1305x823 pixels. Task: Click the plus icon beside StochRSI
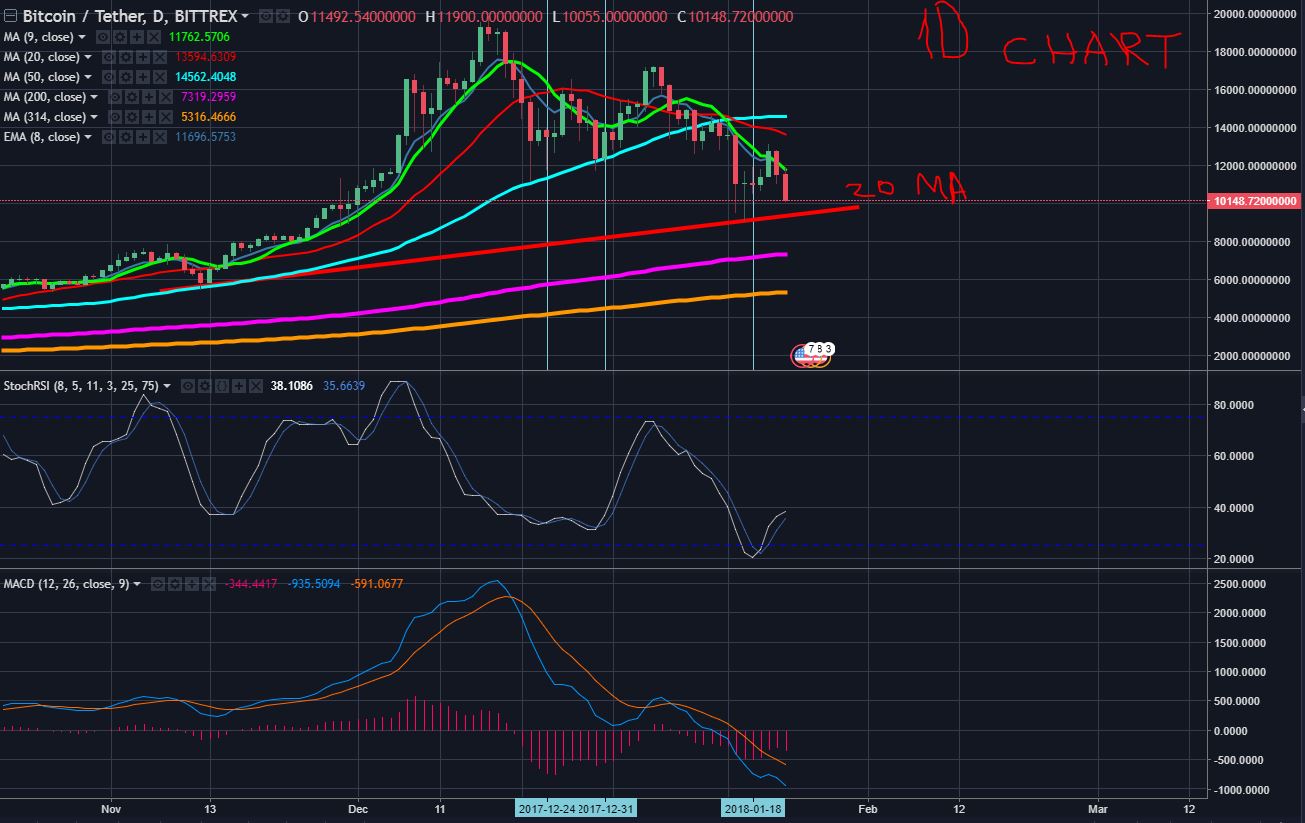(x=239, y=386)
